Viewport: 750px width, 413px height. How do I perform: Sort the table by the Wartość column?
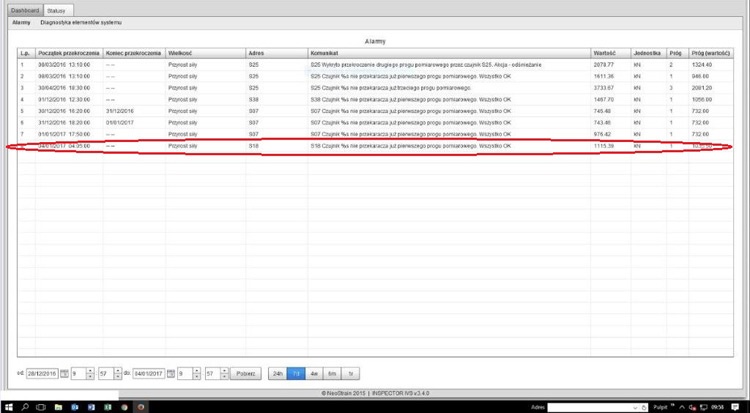tap(603, 52)
